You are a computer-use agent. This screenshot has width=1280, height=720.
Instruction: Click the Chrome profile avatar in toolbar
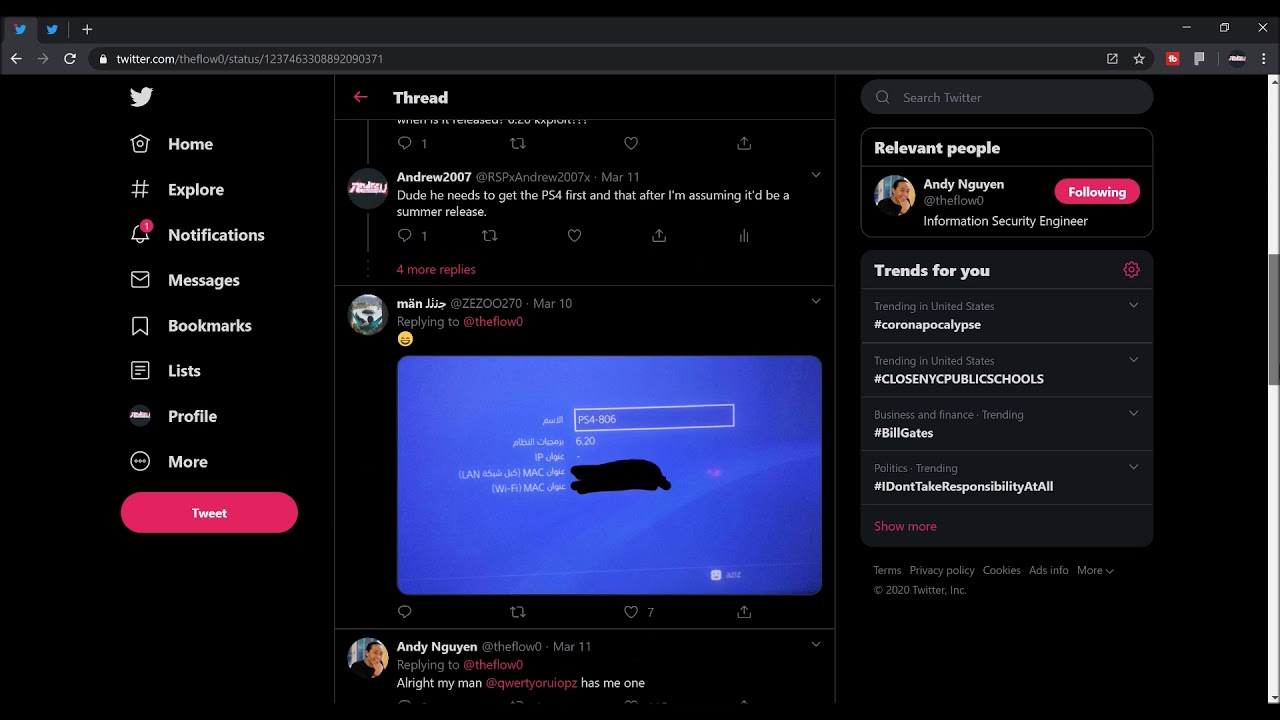pos(1237,59)
